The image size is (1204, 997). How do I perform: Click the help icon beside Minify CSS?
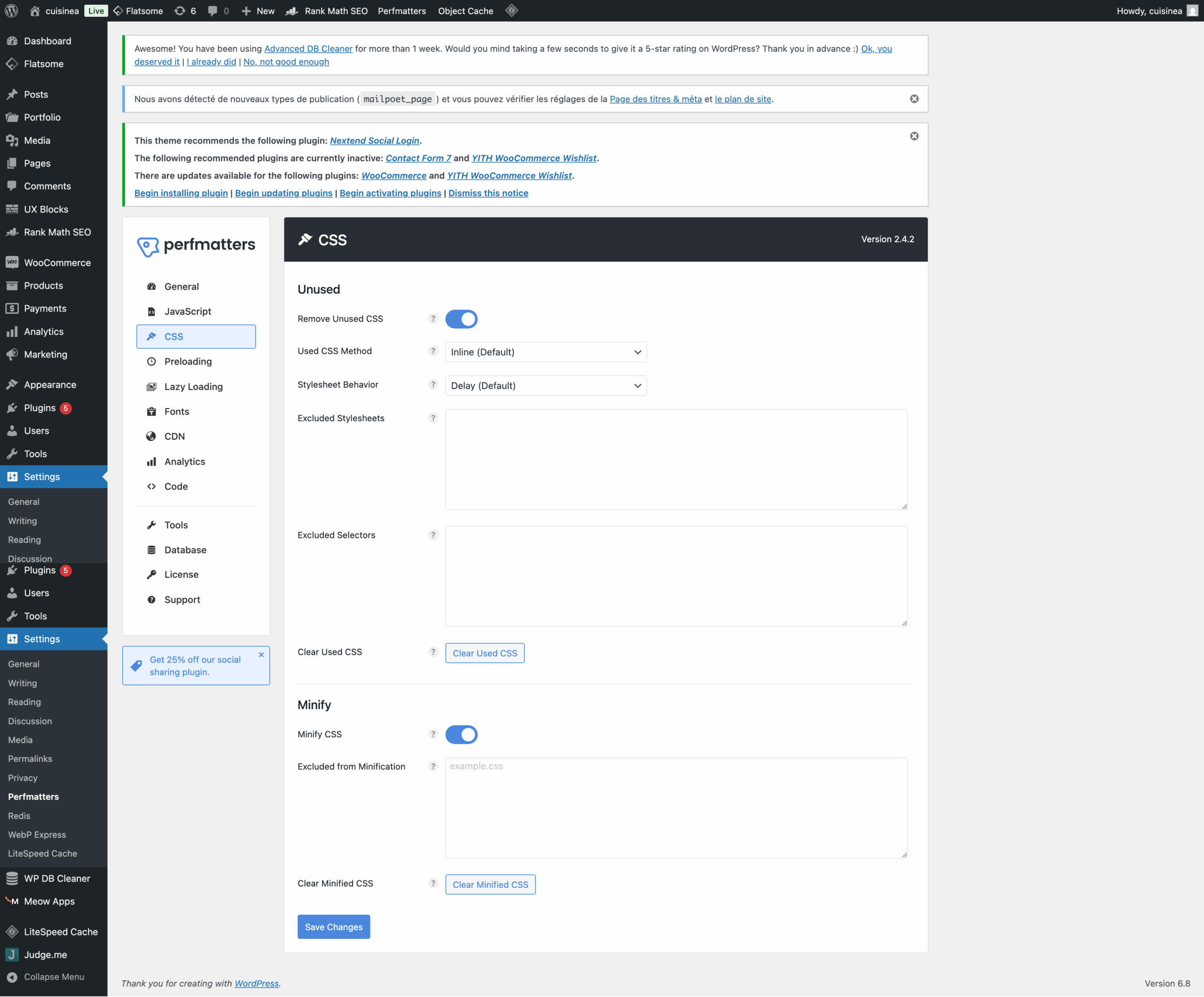click(x=433, y=734)
